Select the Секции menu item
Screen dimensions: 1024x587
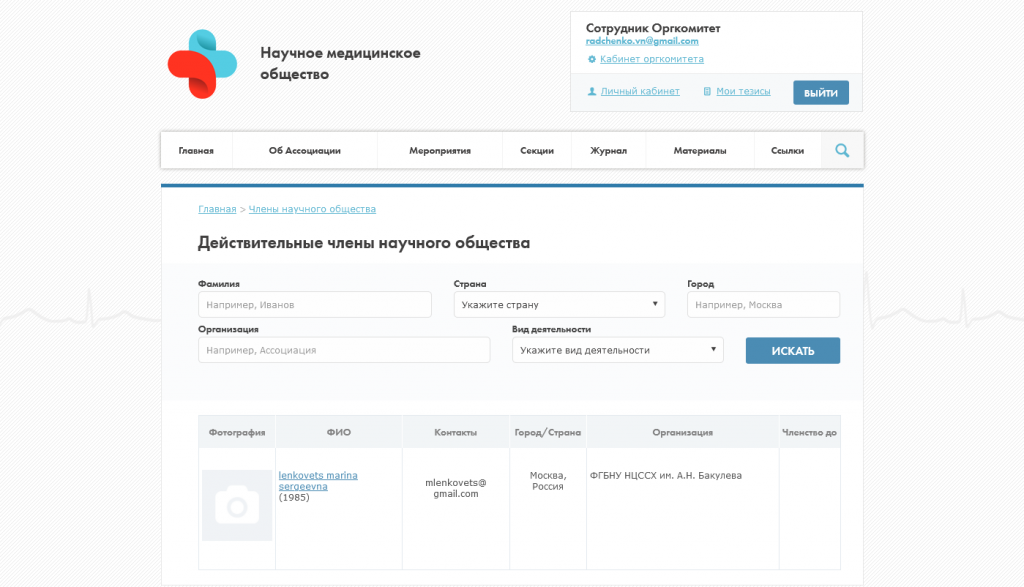(537, 151)
